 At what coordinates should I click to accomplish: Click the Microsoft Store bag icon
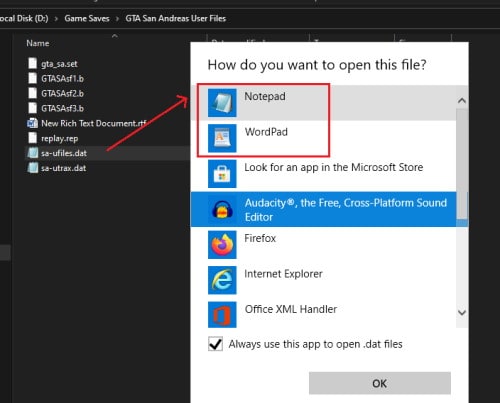pyautogui.click(x=222, y=174)
